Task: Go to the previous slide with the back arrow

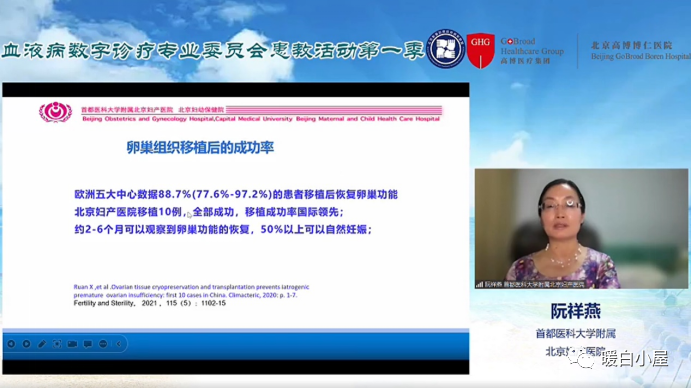Action: point(11,344)
